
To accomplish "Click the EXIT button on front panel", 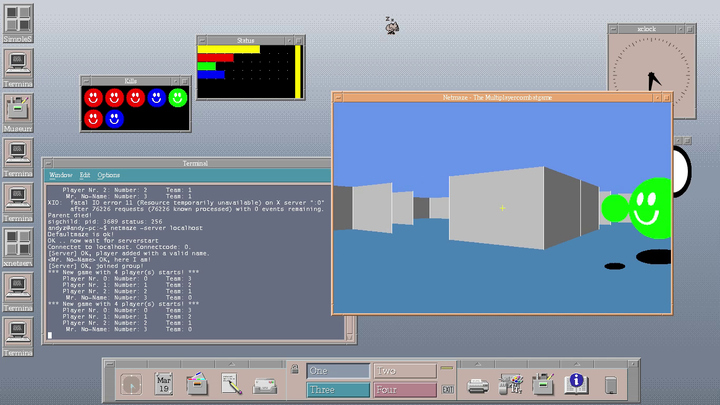I will (449, 389).
